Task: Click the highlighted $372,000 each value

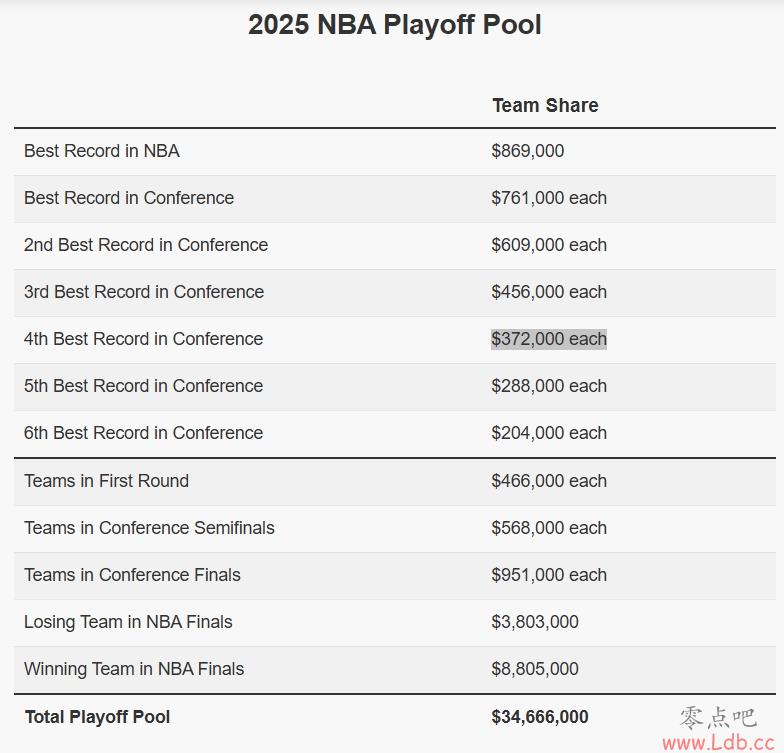Action: pyautogui.click(x=548, y=339)
